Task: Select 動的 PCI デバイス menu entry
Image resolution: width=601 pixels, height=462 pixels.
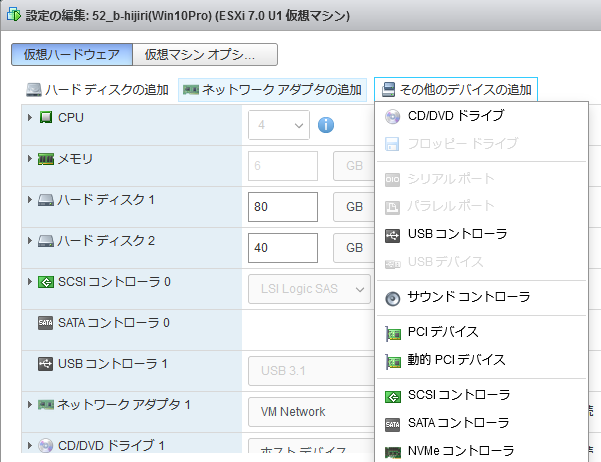Action: click(481, 360)
